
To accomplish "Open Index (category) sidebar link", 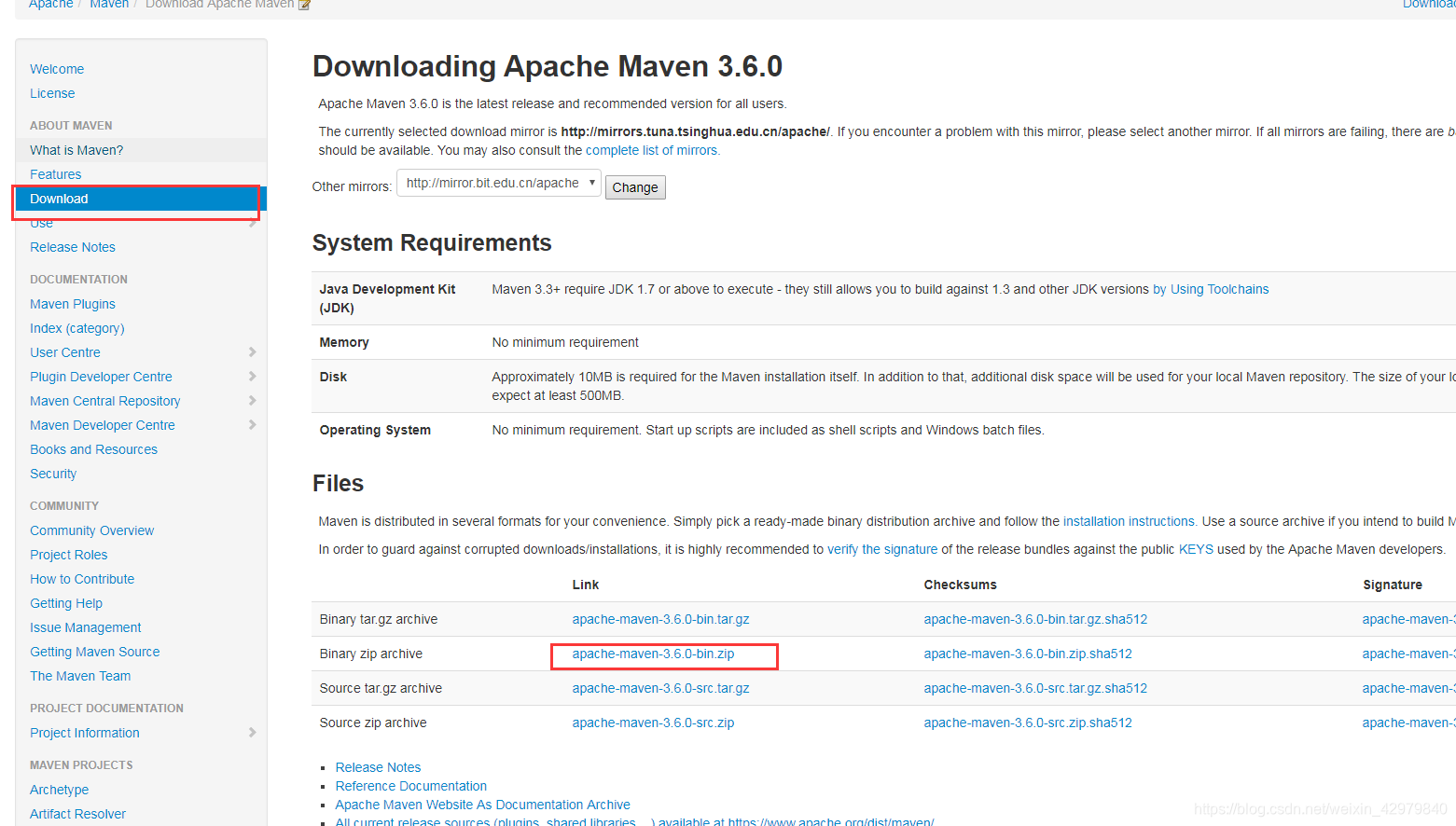I will tap(77, 328).
